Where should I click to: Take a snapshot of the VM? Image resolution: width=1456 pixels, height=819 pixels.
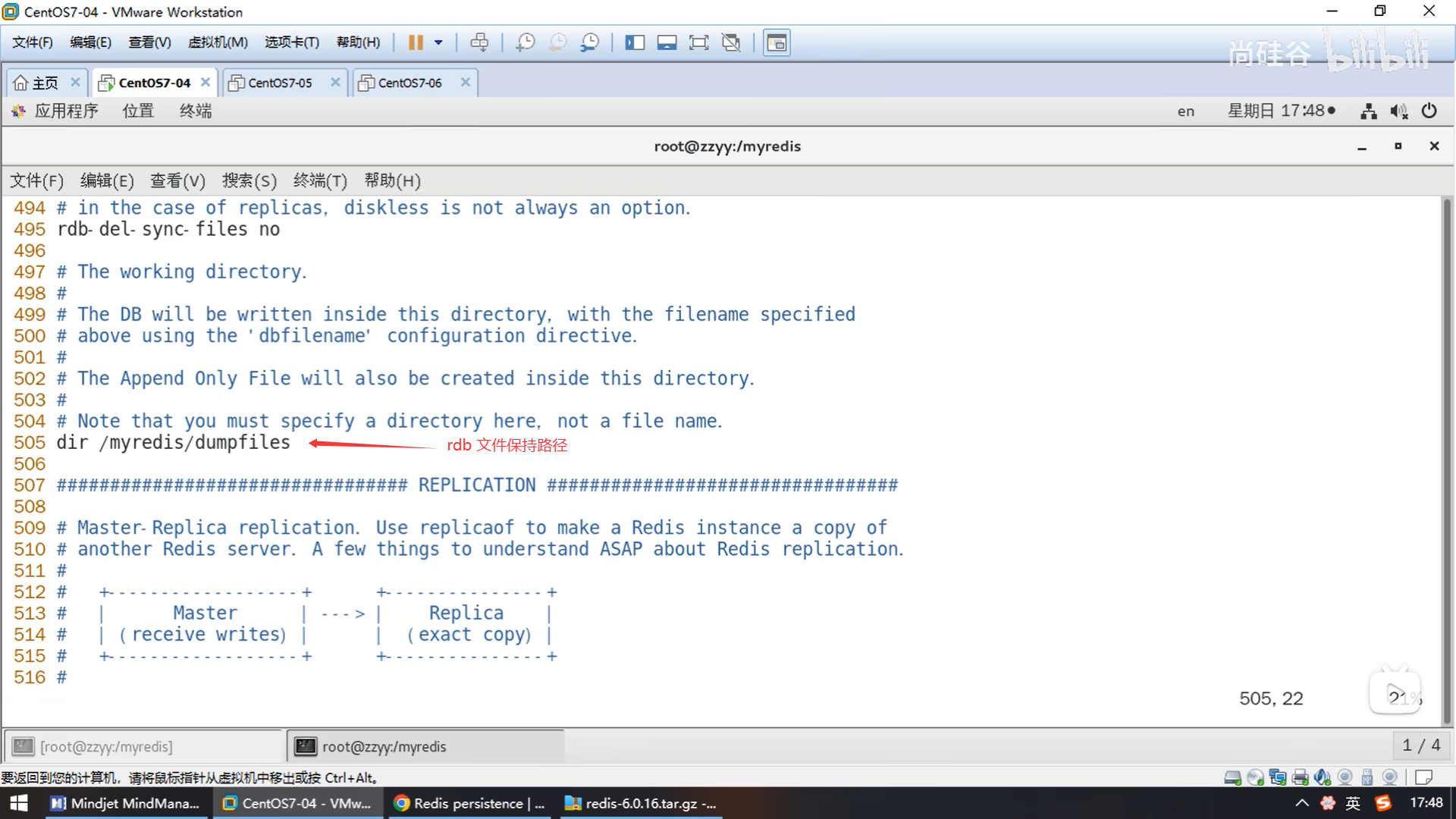pyautogui.click(x=525, y=42)
